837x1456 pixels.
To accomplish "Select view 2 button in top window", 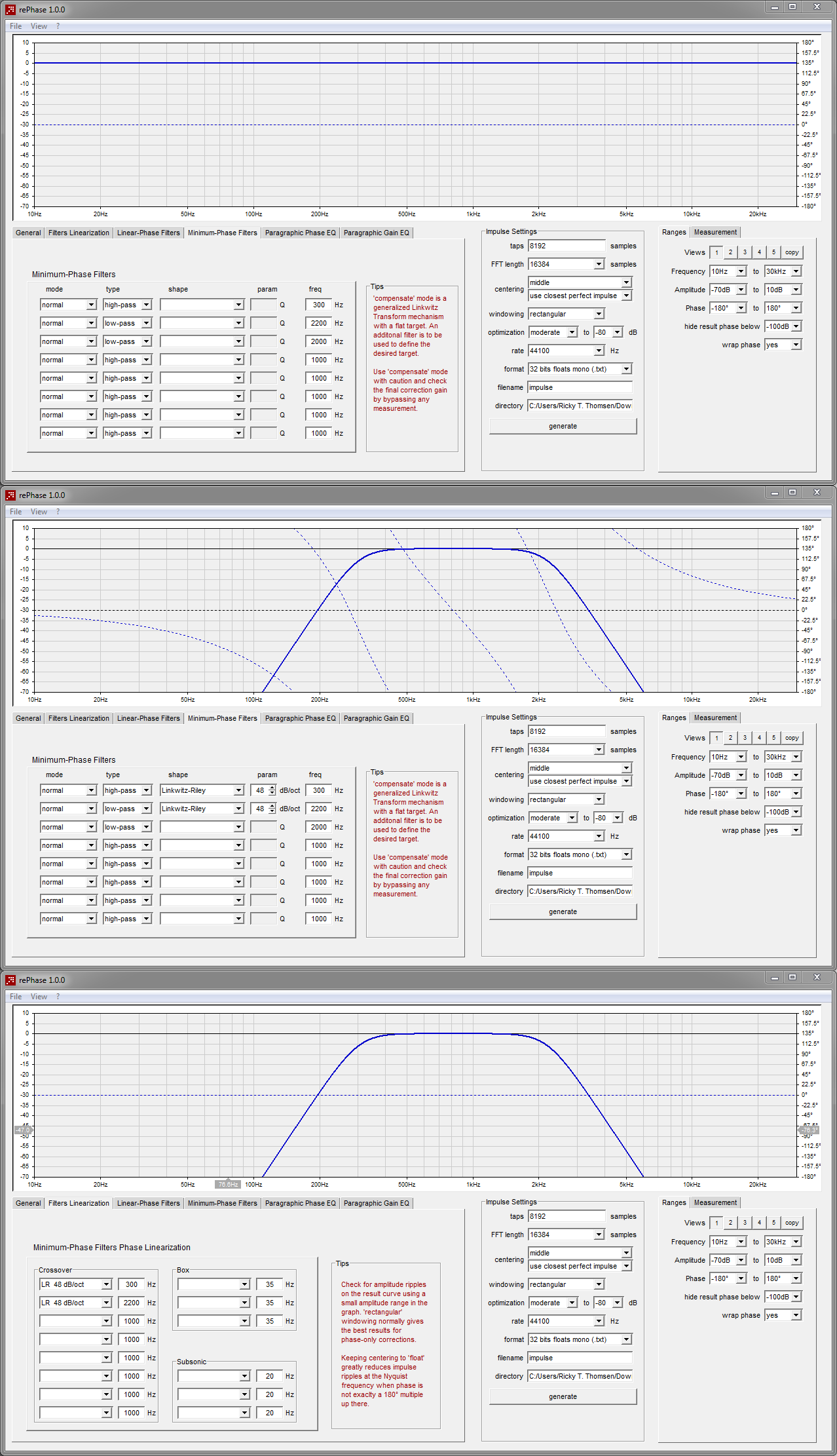I will (730, 252).
